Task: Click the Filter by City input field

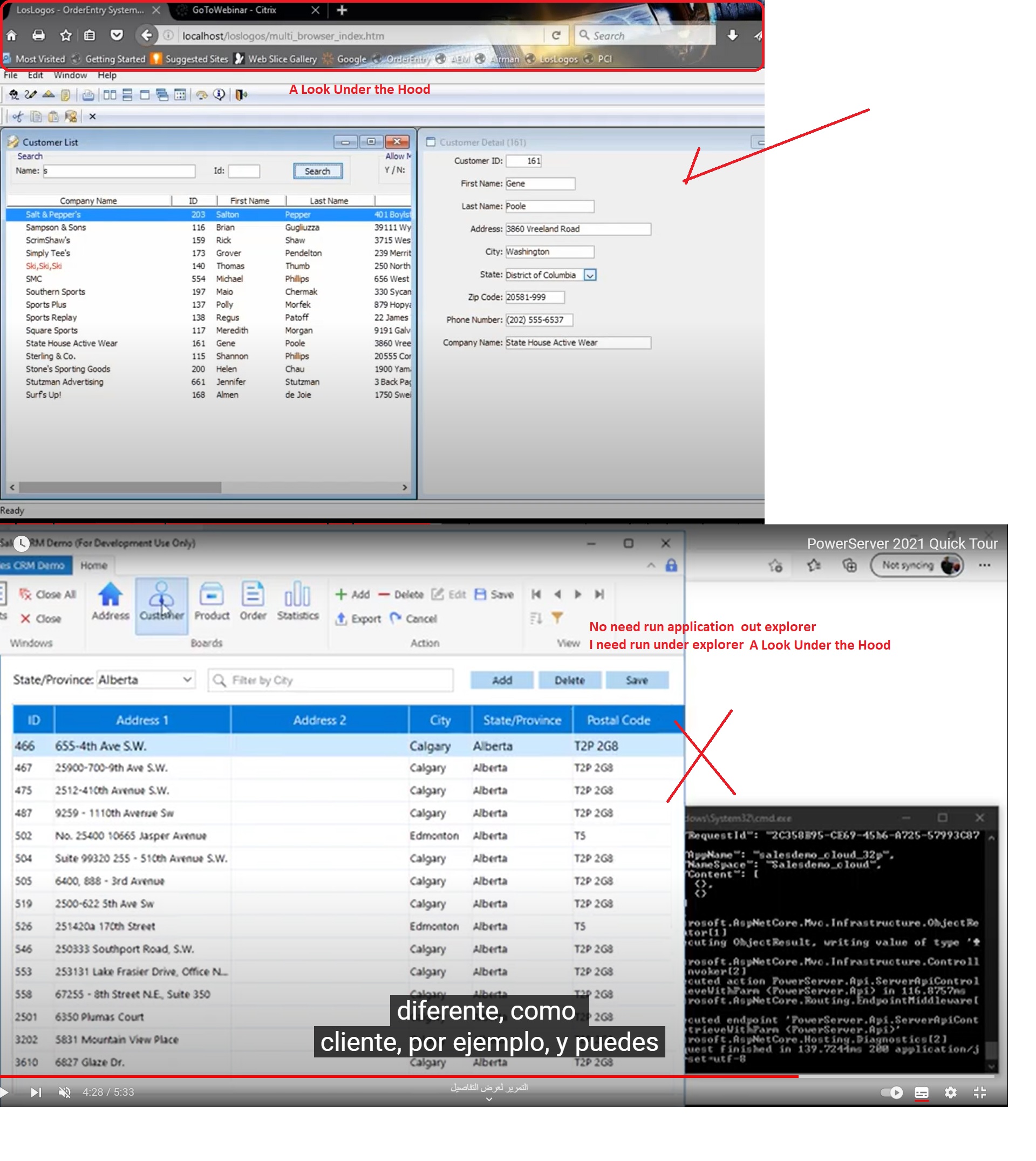Action: click(x=330, y=681)
